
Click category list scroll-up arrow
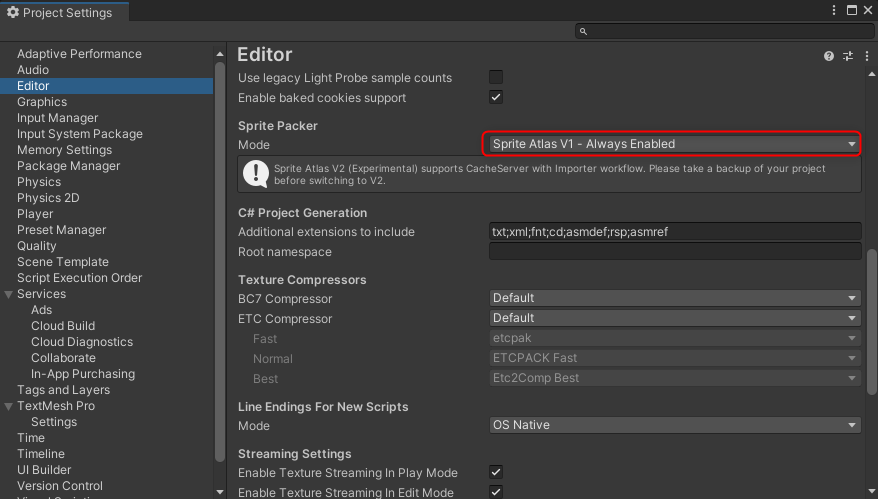point(220,54)
